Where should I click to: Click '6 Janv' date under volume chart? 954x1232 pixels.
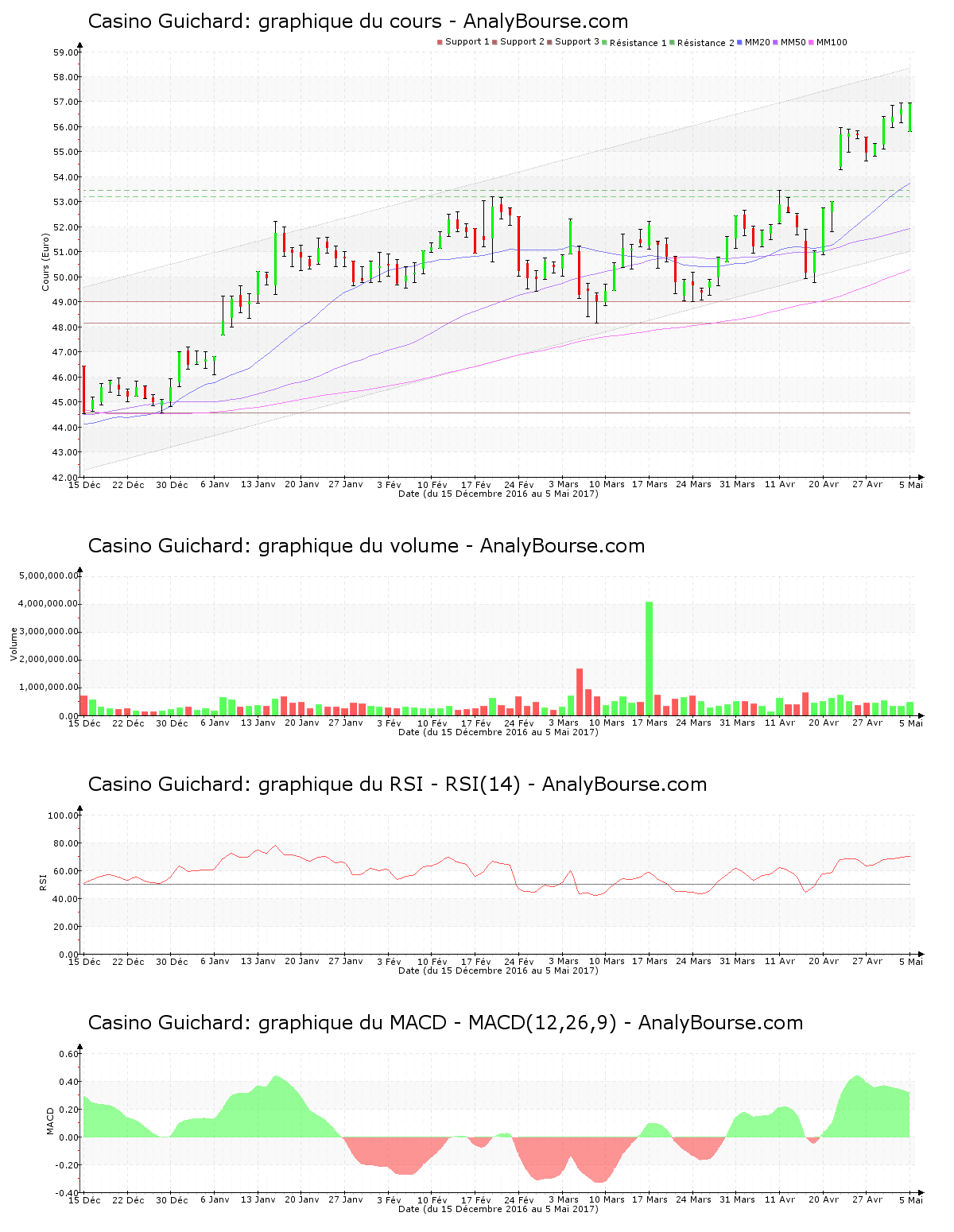[215, 723]
